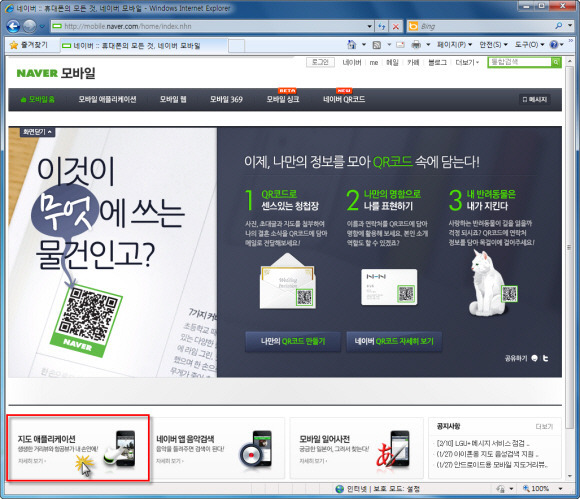Open the 안전(S) menu

[x=493, y=45]
